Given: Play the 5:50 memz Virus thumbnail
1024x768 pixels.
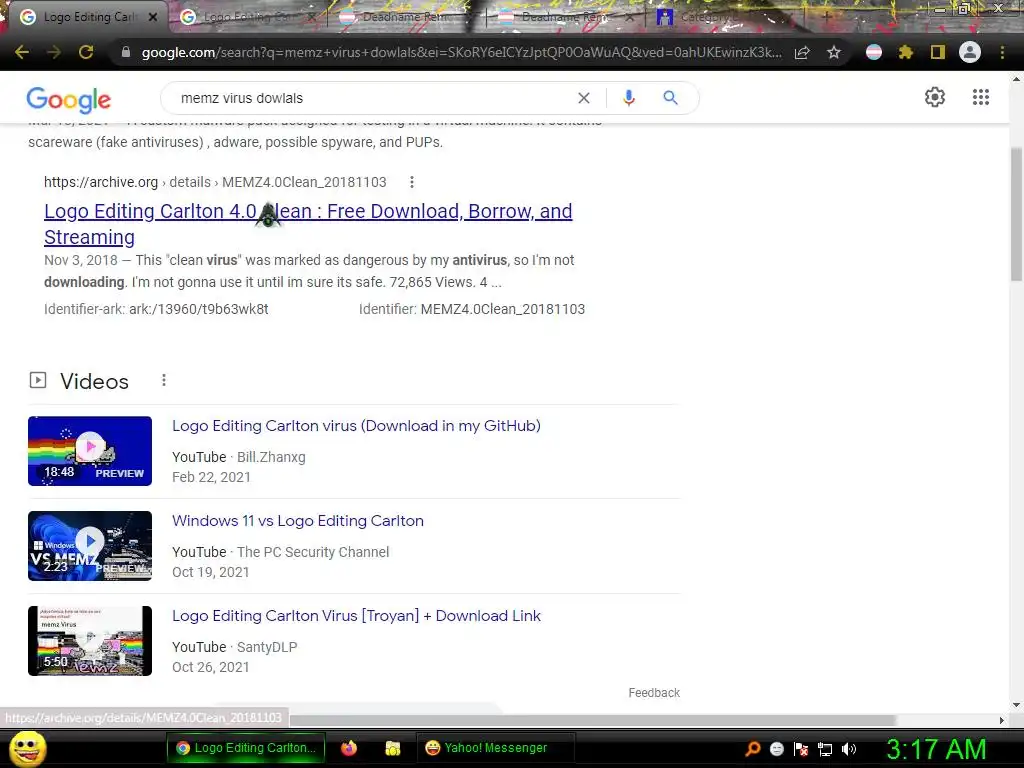Looking at the screenshot, I should pyautogui.click(x=90, y=641).
